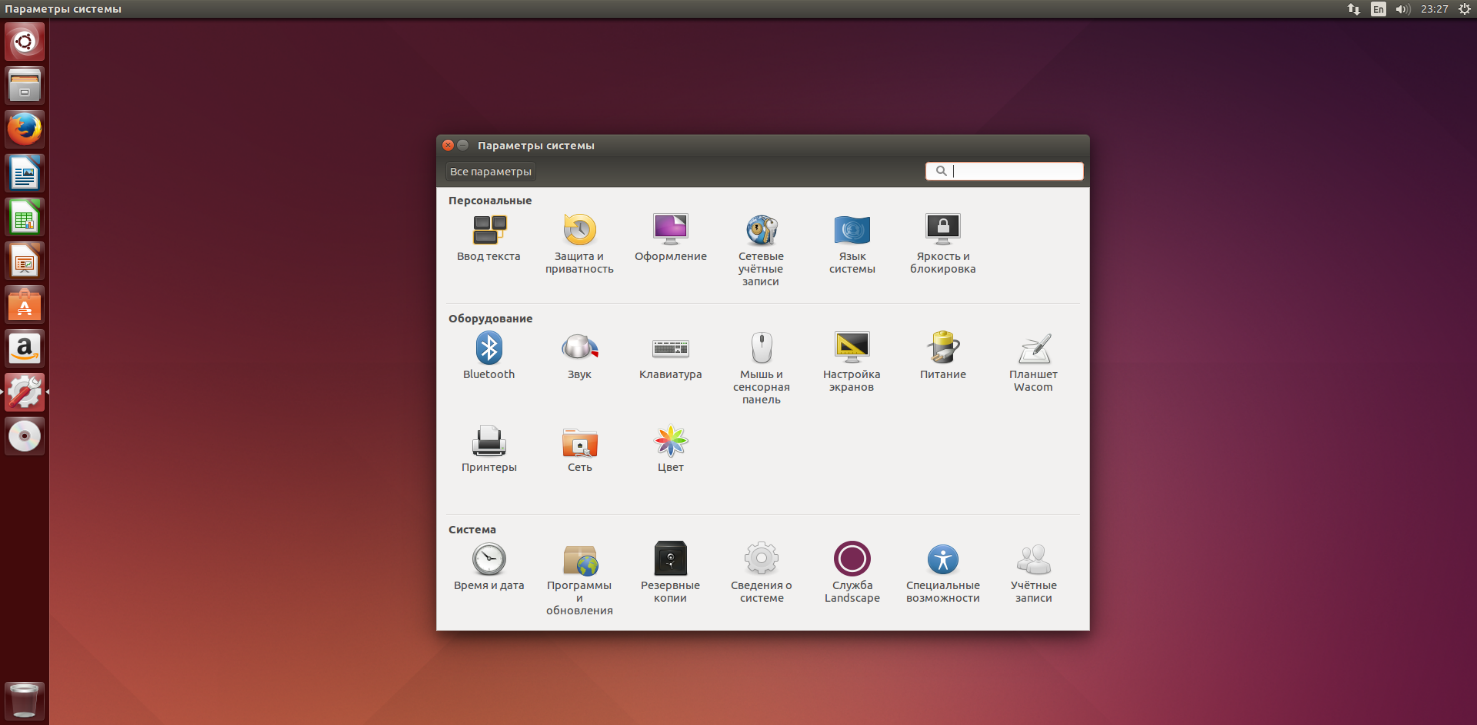
Task: Open Клавиатура settings
Action: pyautogui.click(x=670, y=357)
